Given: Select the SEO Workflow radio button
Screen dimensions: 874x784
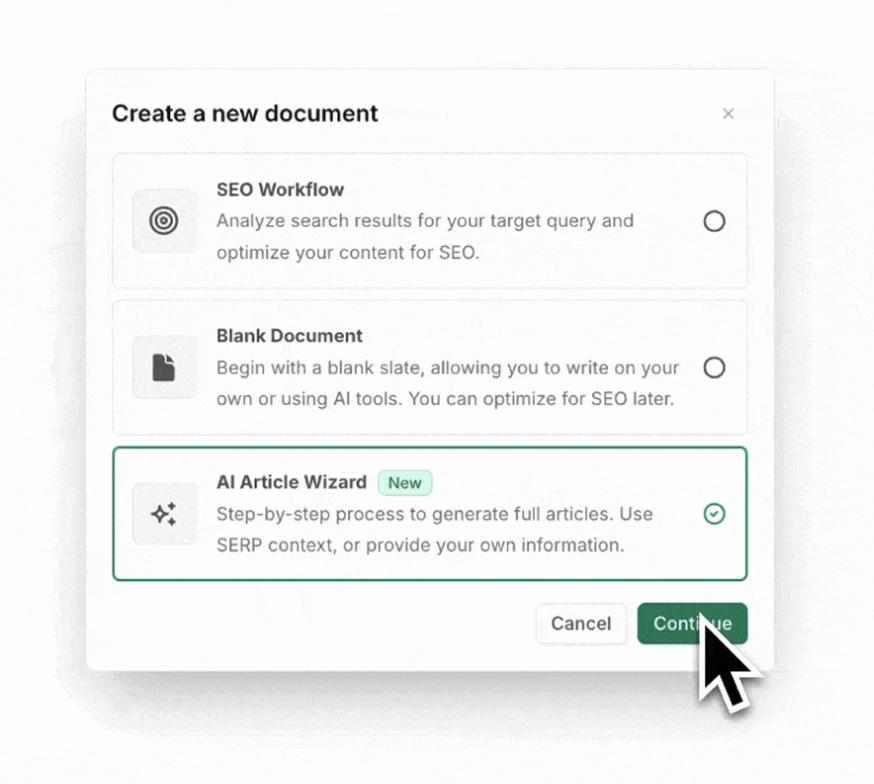Looking at the screenshot, I should click(714, 221).
